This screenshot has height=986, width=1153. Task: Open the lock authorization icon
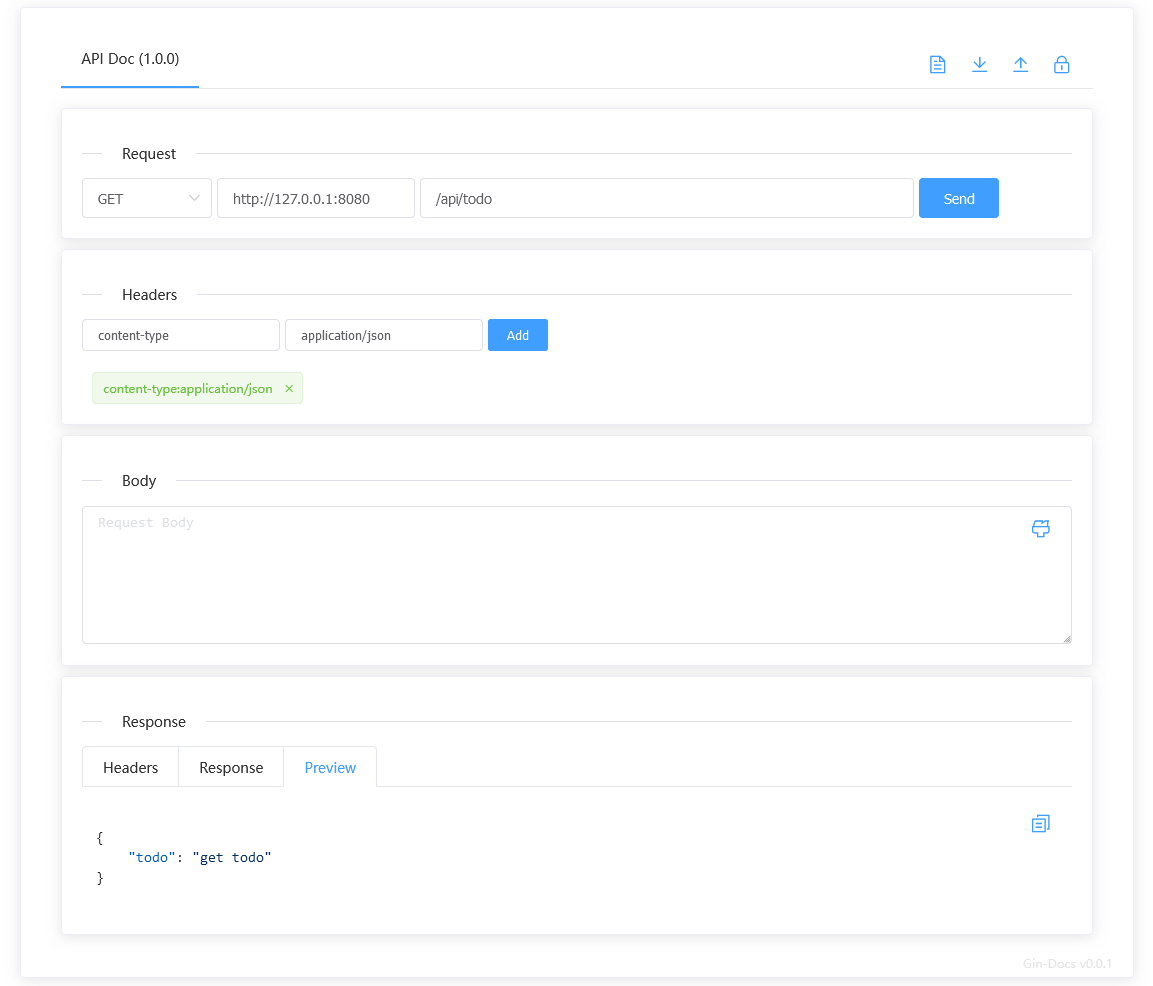point(1061,65)
